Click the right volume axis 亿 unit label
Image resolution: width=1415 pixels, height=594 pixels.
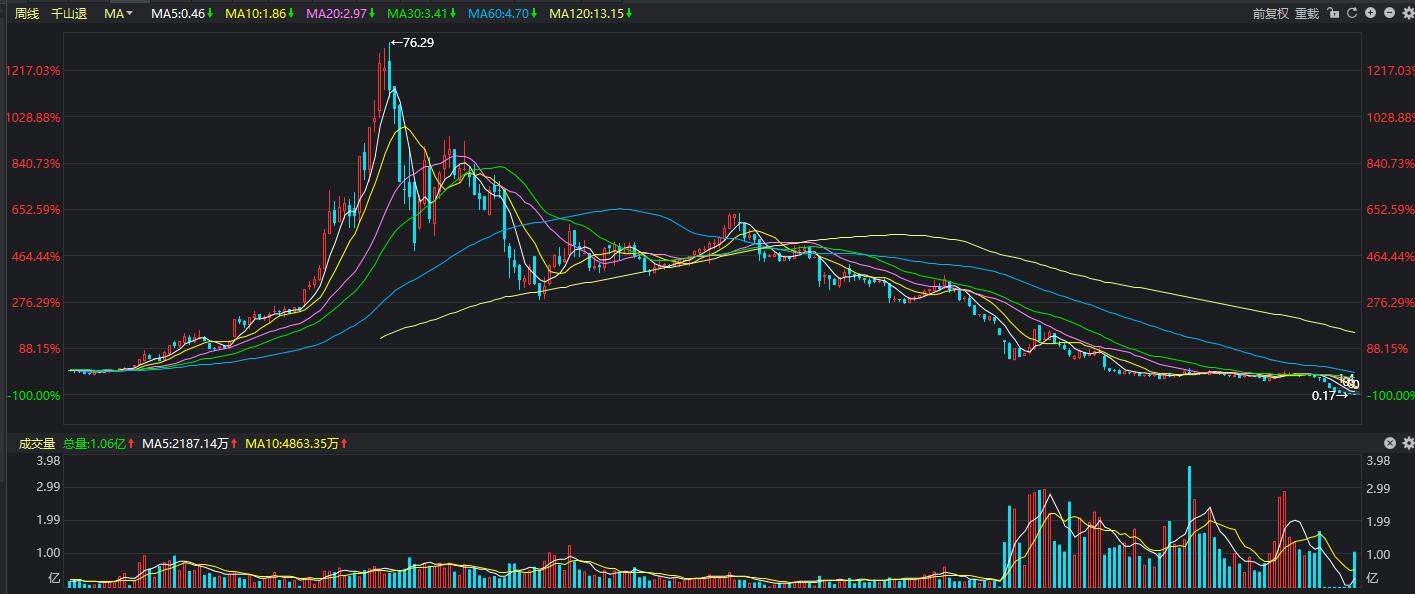(x=1373, y=578)
